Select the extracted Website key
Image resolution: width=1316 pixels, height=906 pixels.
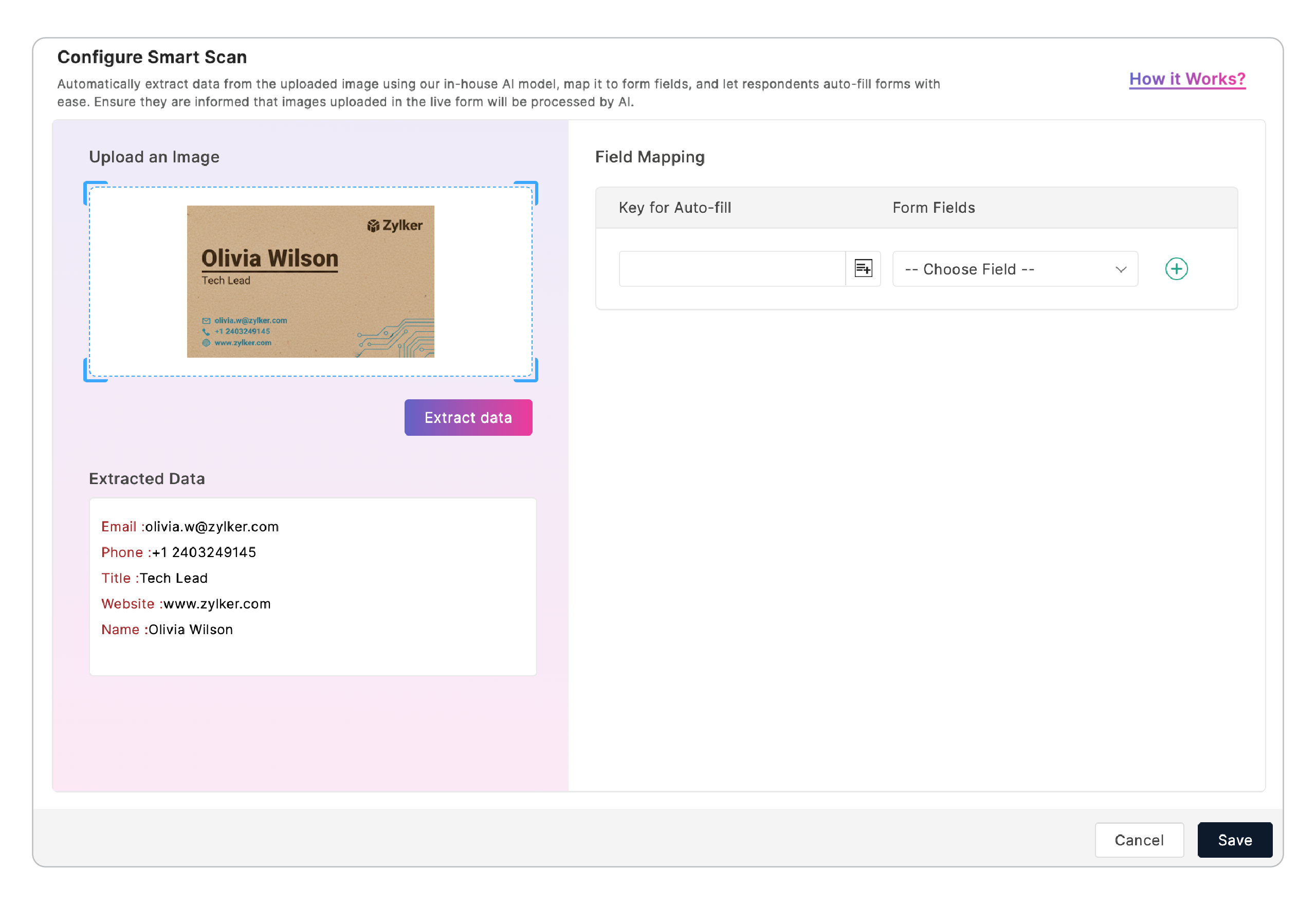127,603
